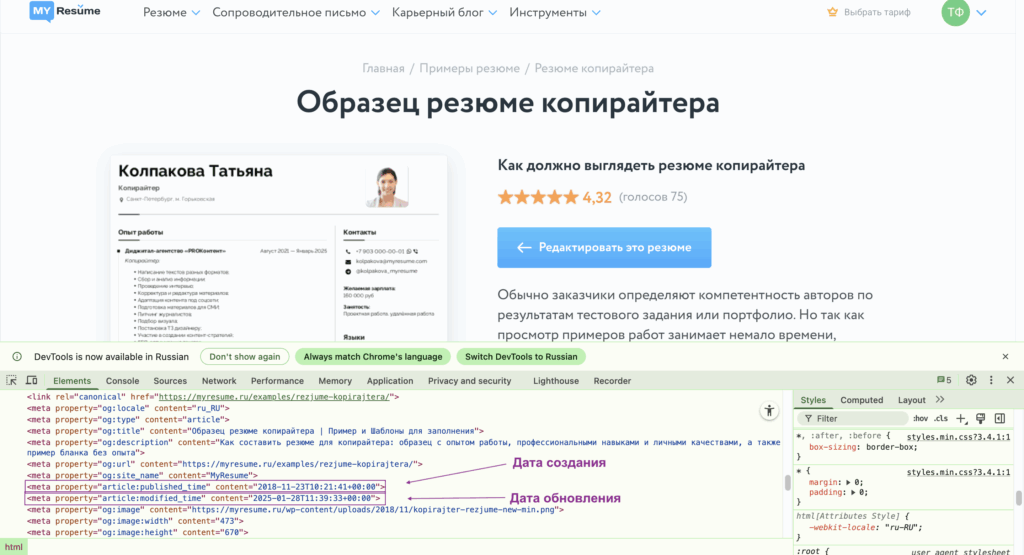The image size is (1024, 555).
Task: Dismiss the DevTools language infobar
Action: tap(1005, 357)
